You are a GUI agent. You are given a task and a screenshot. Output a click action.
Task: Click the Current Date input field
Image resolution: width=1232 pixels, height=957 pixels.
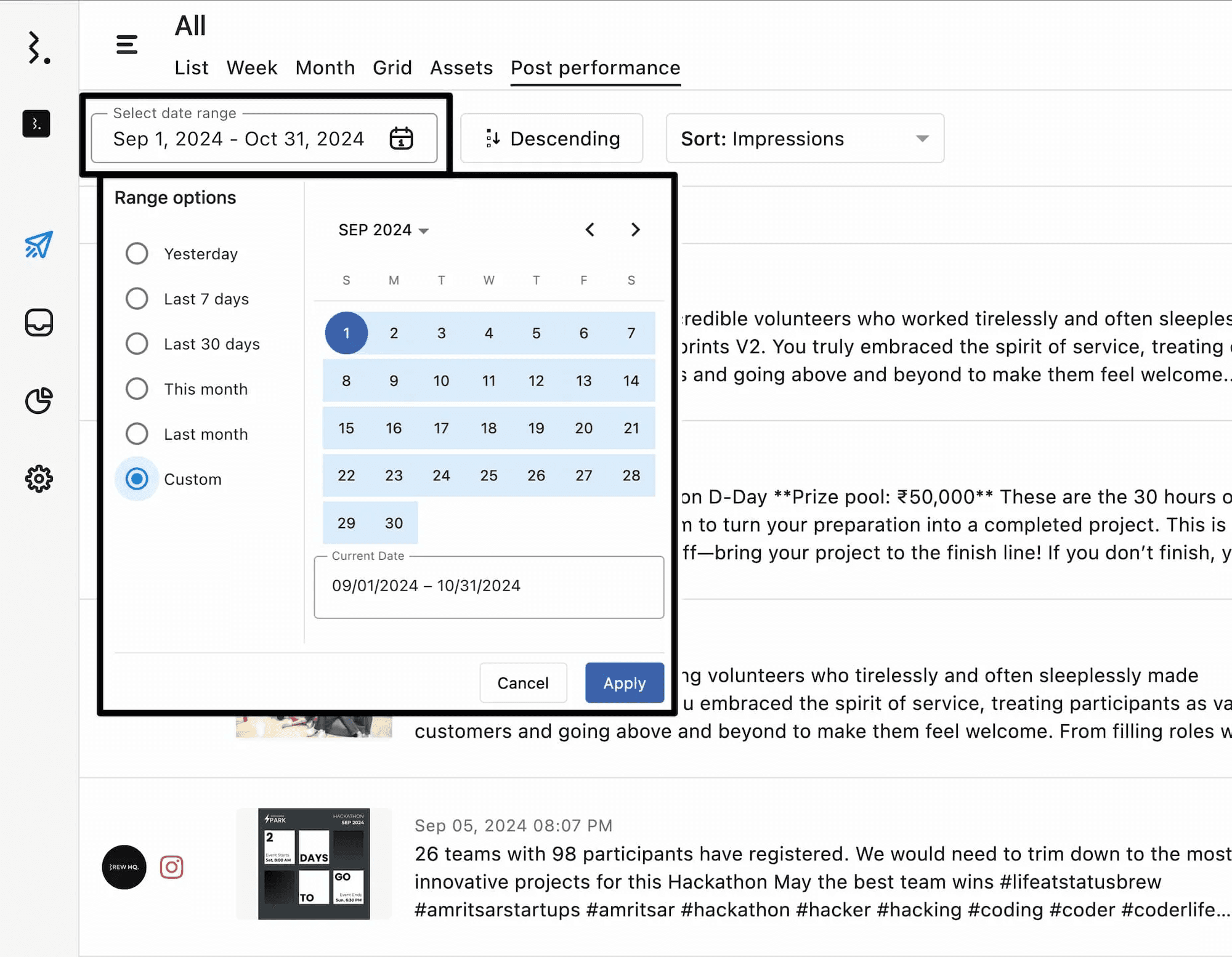pyautogui.click(x=488, y=587)
